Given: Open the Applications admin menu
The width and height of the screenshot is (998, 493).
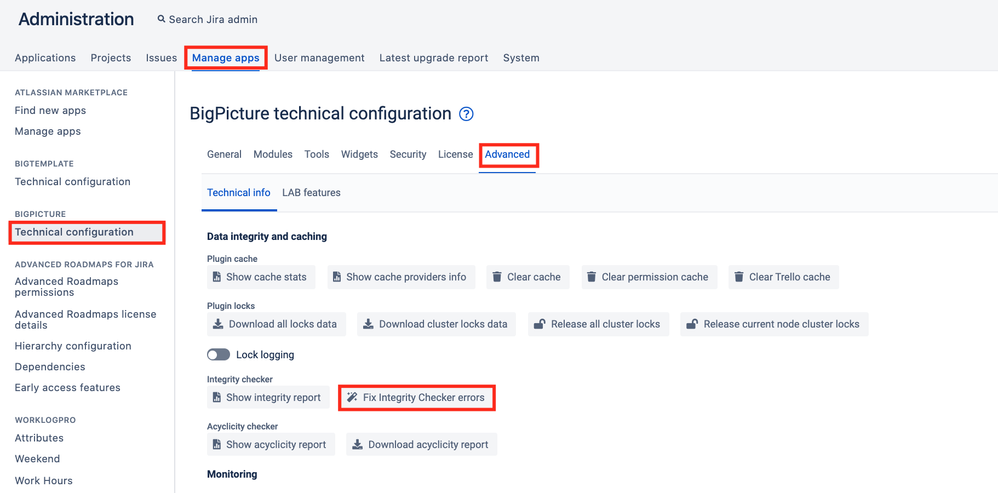Looking at the screenshot, I should 45,58.
